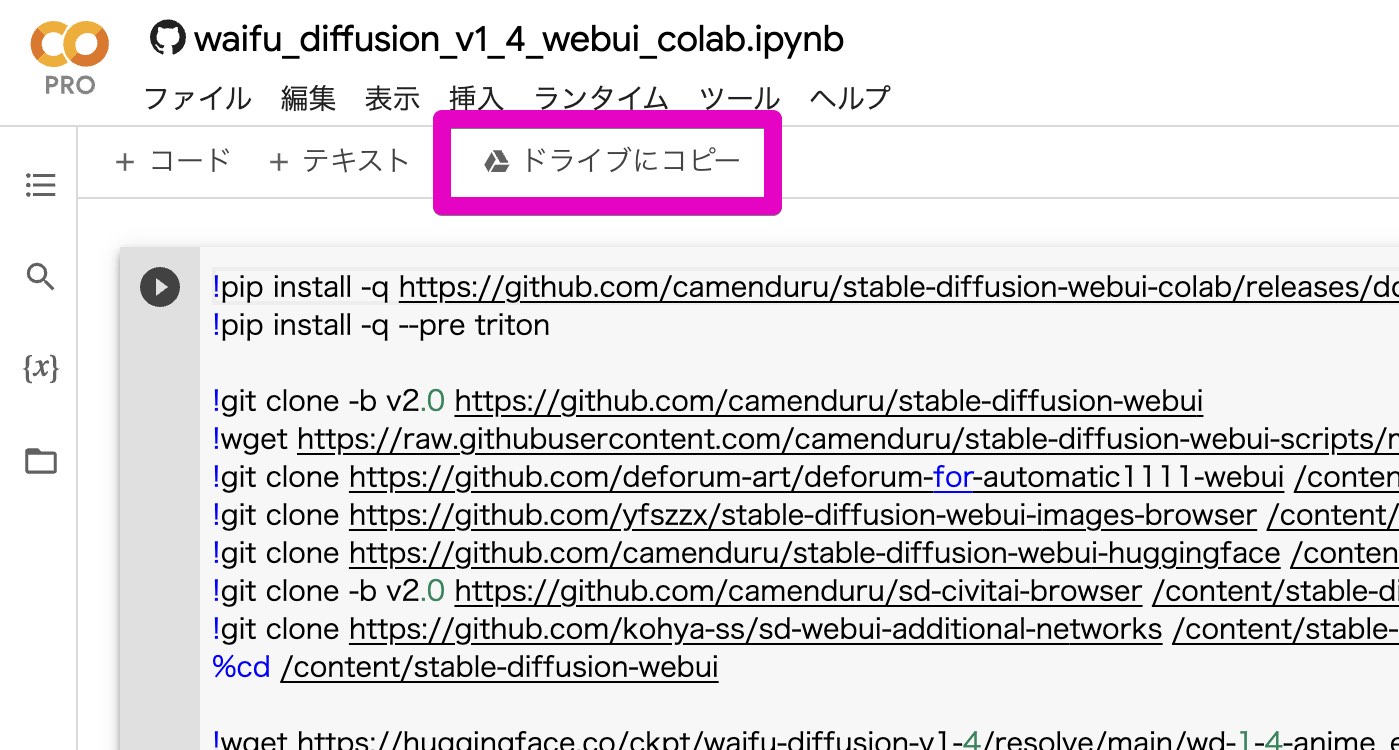Image resolution: width=1399 pixels, height=750 pixels.
Task: Open the sd-civitai-browser repository link
Action: [x=797, y=590]
